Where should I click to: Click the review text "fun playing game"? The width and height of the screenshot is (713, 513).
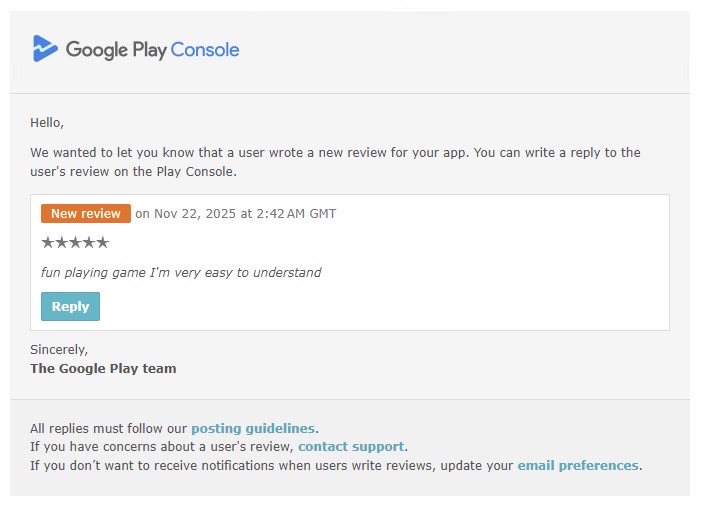click(x=180, y=272)
